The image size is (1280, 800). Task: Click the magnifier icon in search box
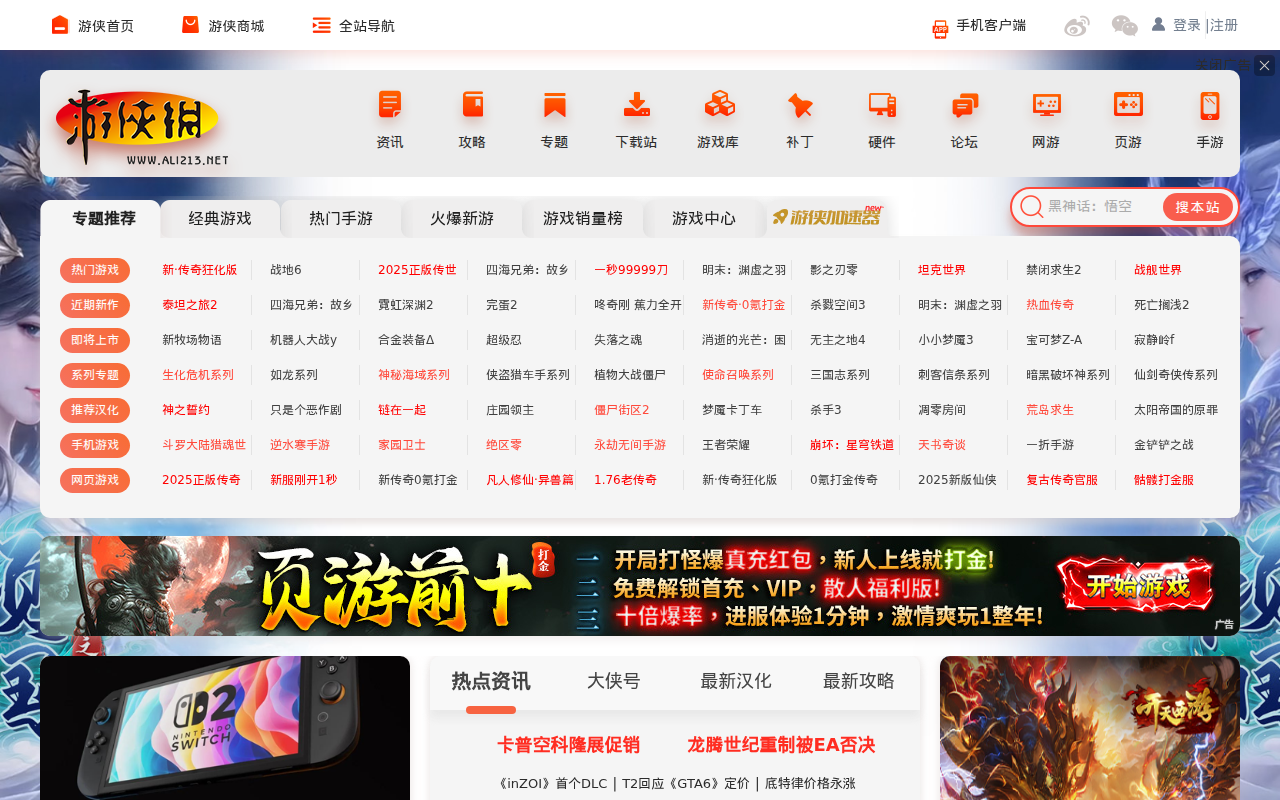pyautogui.click(x=1031, y=207)
